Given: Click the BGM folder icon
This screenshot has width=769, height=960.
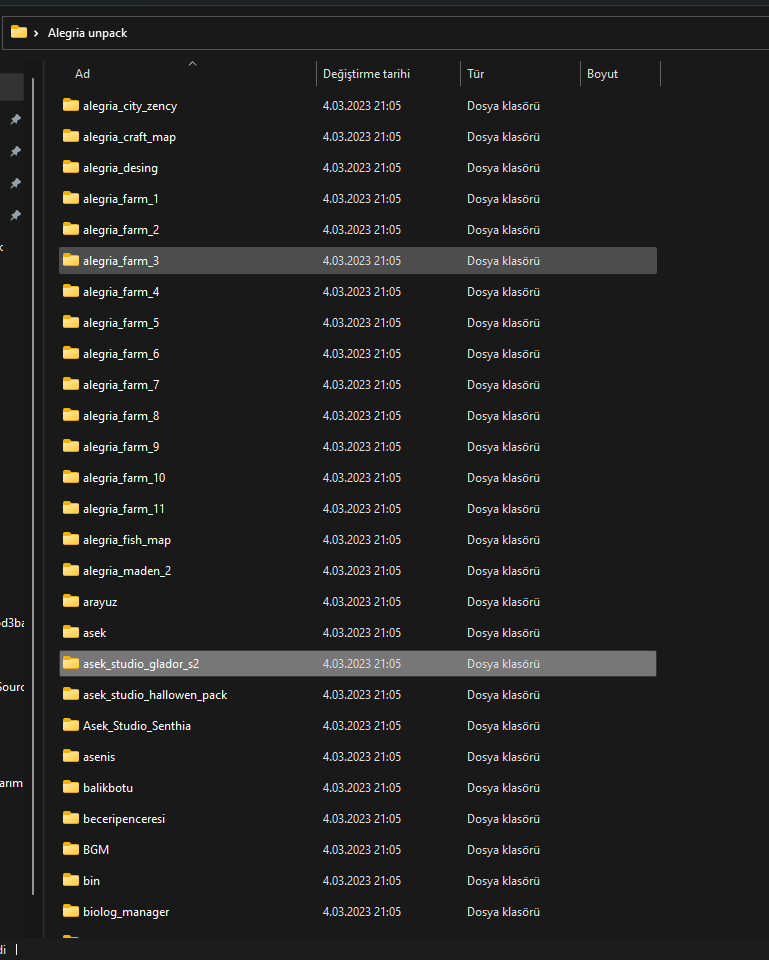Looking at the screenshot, I should point(71,849).
